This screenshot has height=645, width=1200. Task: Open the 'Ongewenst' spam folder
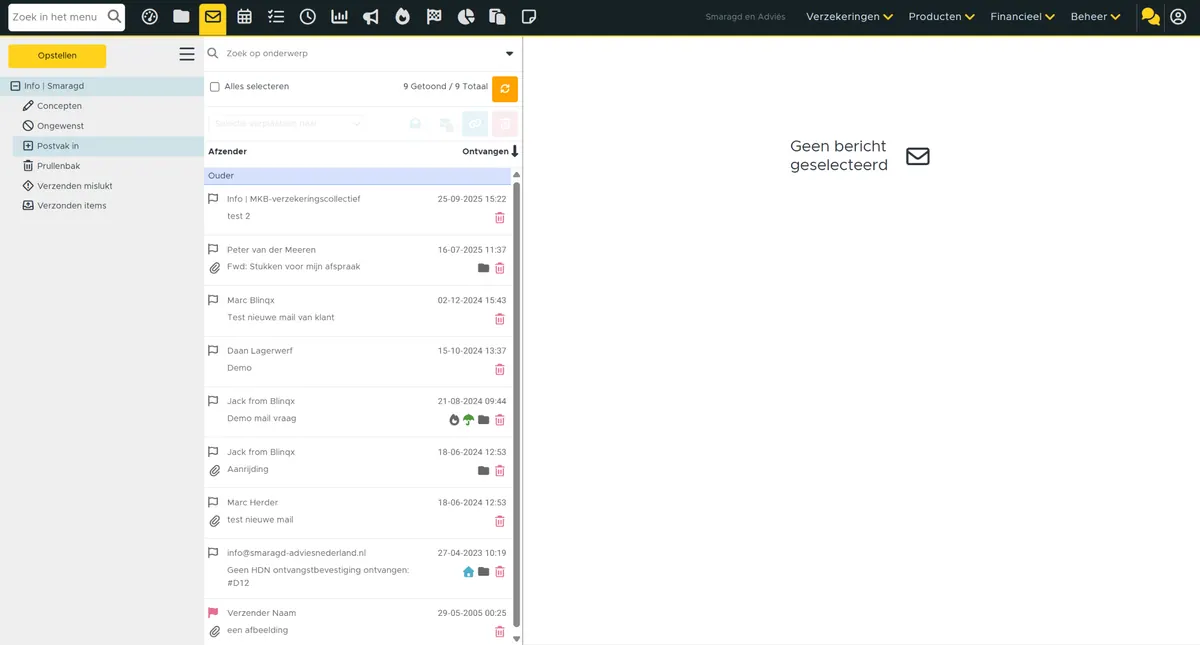(60, 126)
